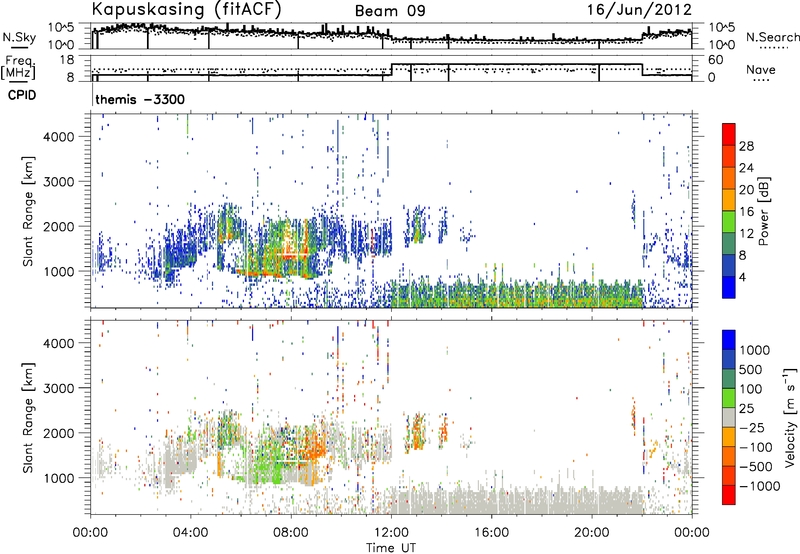Click the 16 dB power colorbar label
Image resolution: width=800 pixels, height=554 pixels.
click(x=746, y=212)
